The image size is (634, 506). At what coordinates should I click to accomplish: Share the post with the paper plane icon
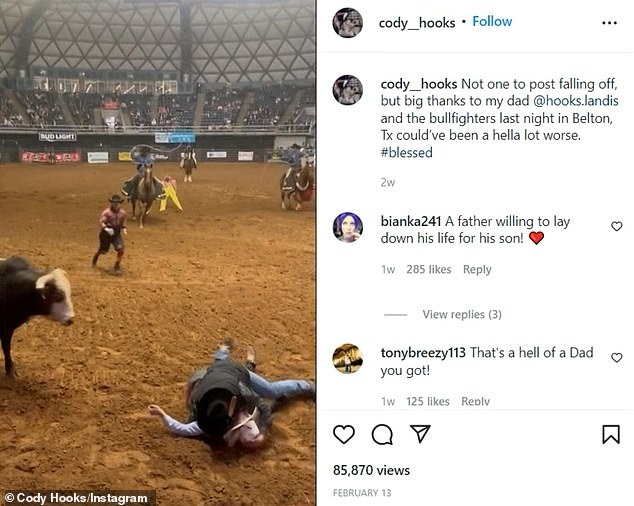[x=420, y=434]
